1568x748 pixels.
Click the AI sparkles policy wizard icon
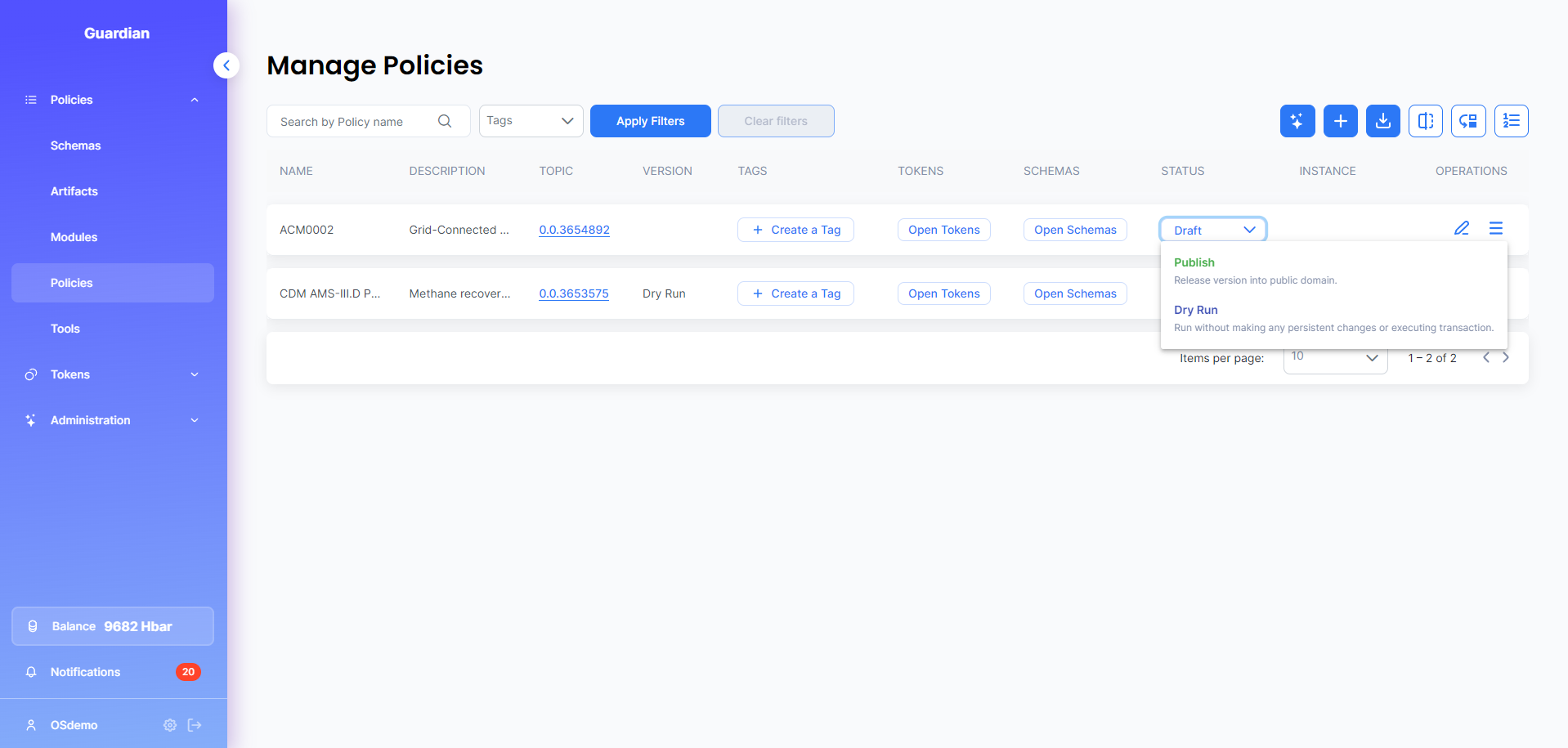(1297, 121)
